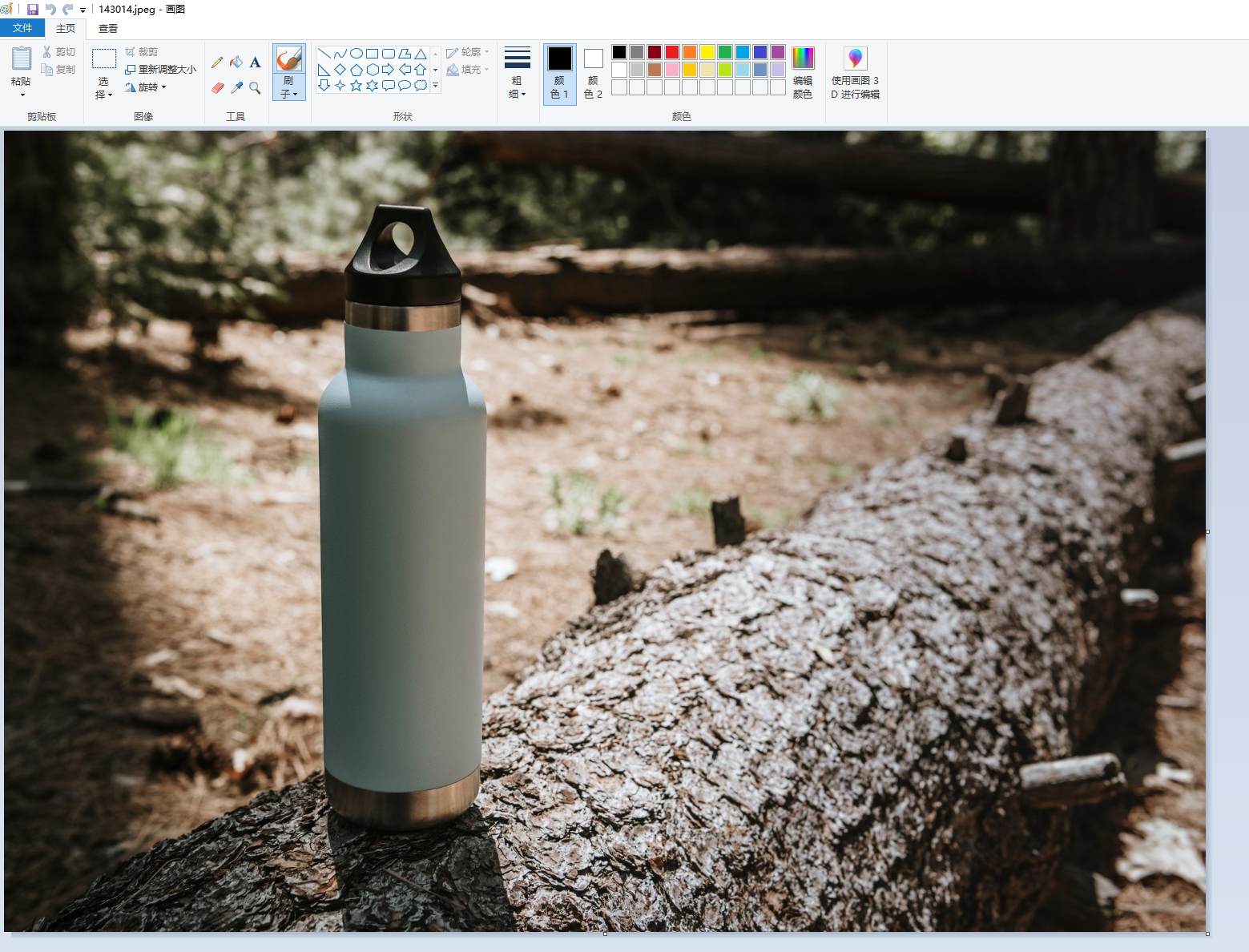Pick the red color swatch
Viewport: 1249px width, 952px height.
coord(672,52)
